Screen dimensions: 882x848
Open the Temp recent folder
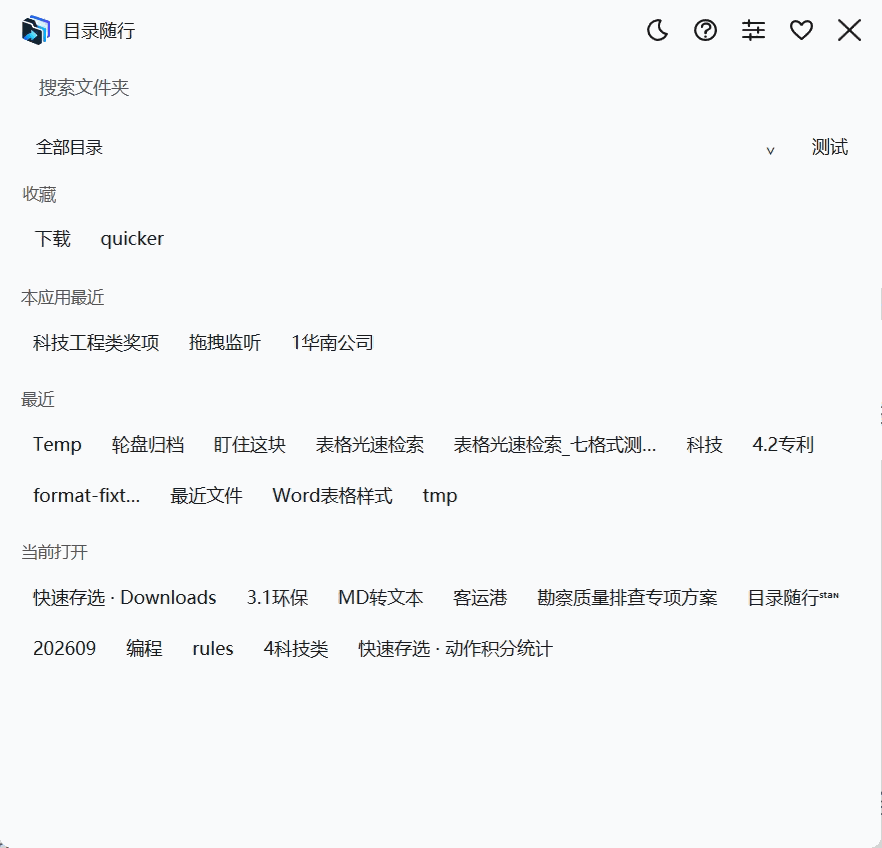click(x=57, y=445)
